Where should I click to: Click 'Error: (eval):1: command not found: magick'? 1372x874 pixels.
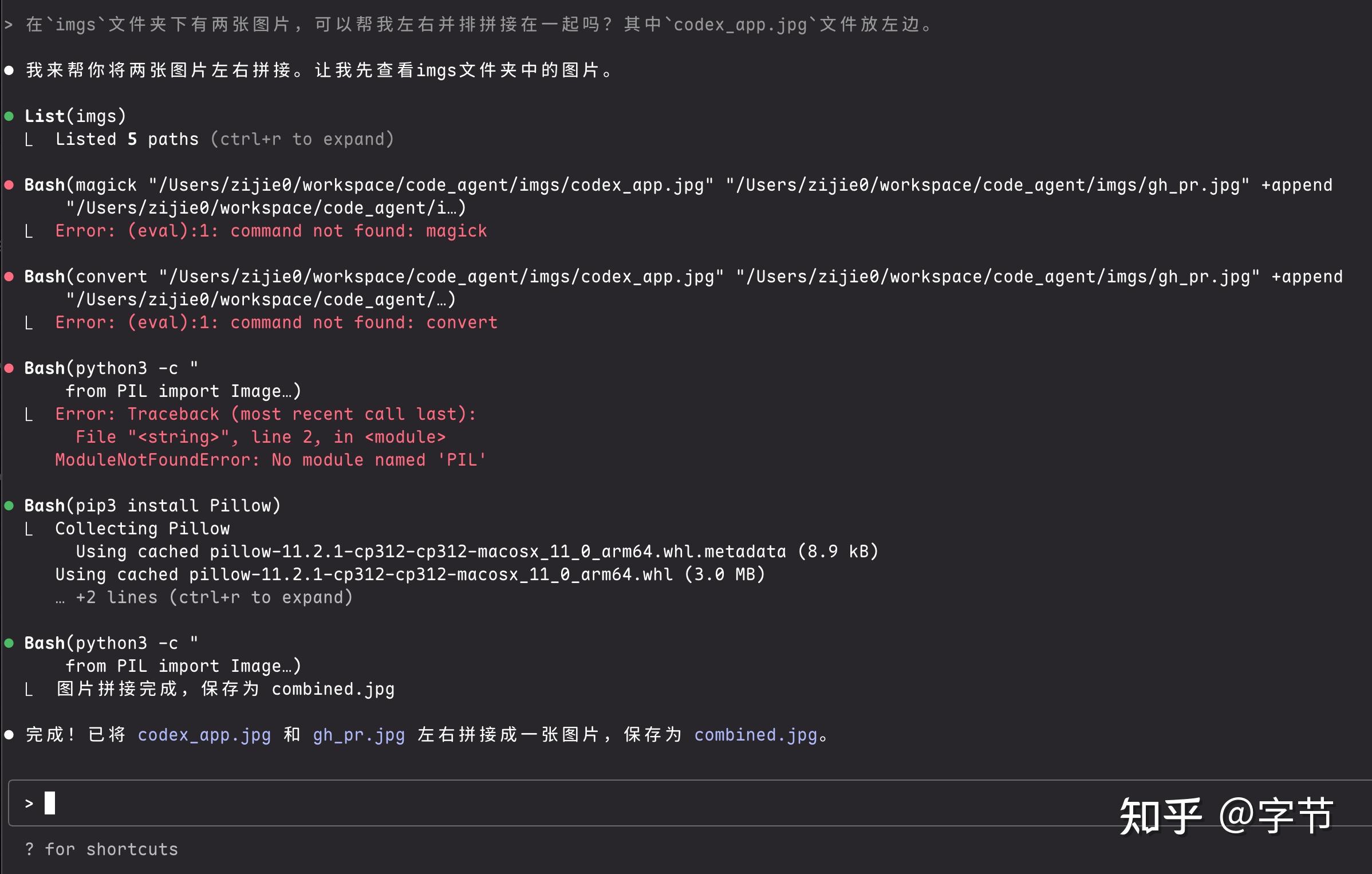[271, 231]
